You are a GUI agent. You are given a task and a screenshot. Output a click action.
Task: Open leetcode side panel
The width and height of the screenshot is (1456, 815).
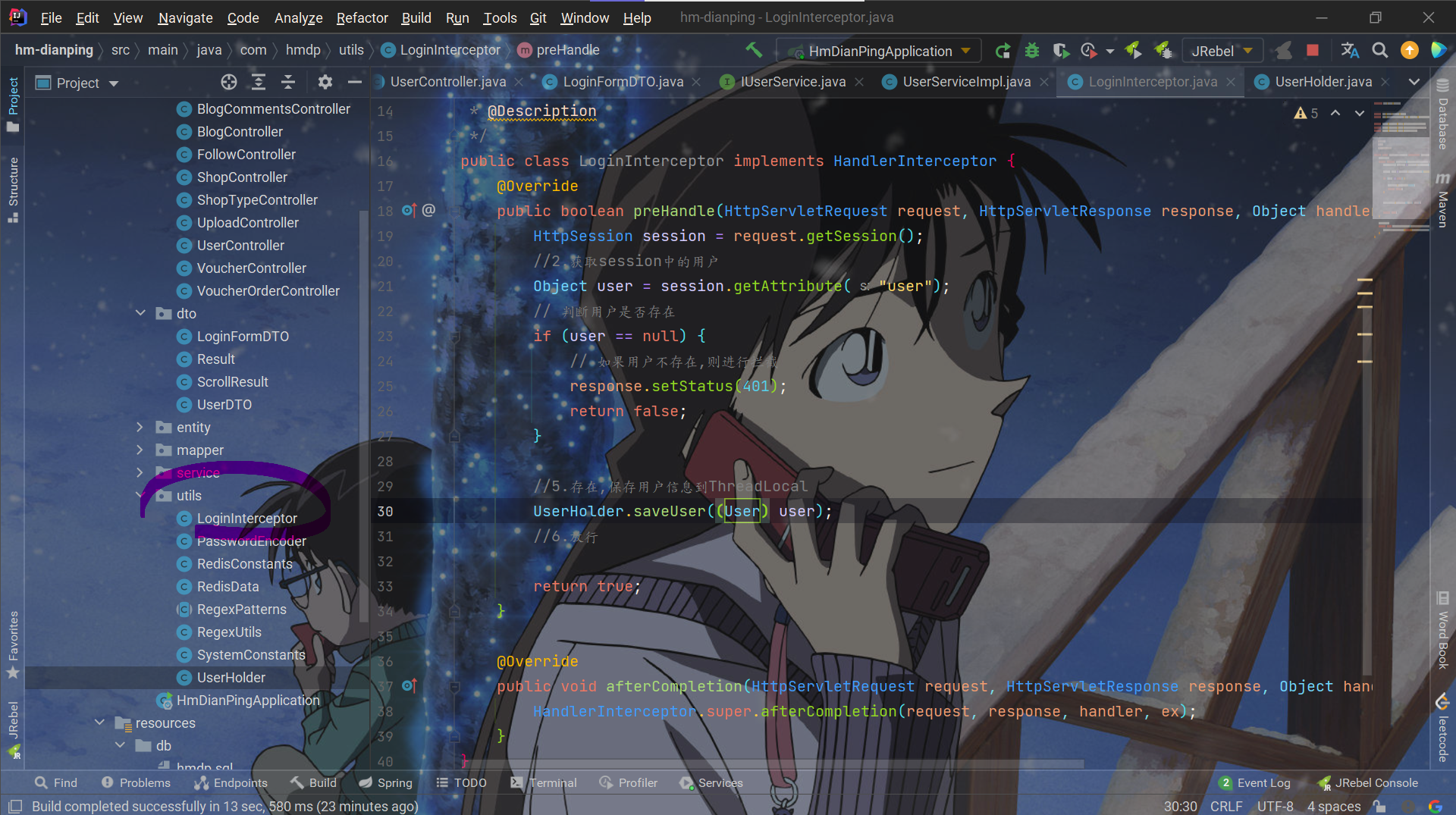[1442, 728]
